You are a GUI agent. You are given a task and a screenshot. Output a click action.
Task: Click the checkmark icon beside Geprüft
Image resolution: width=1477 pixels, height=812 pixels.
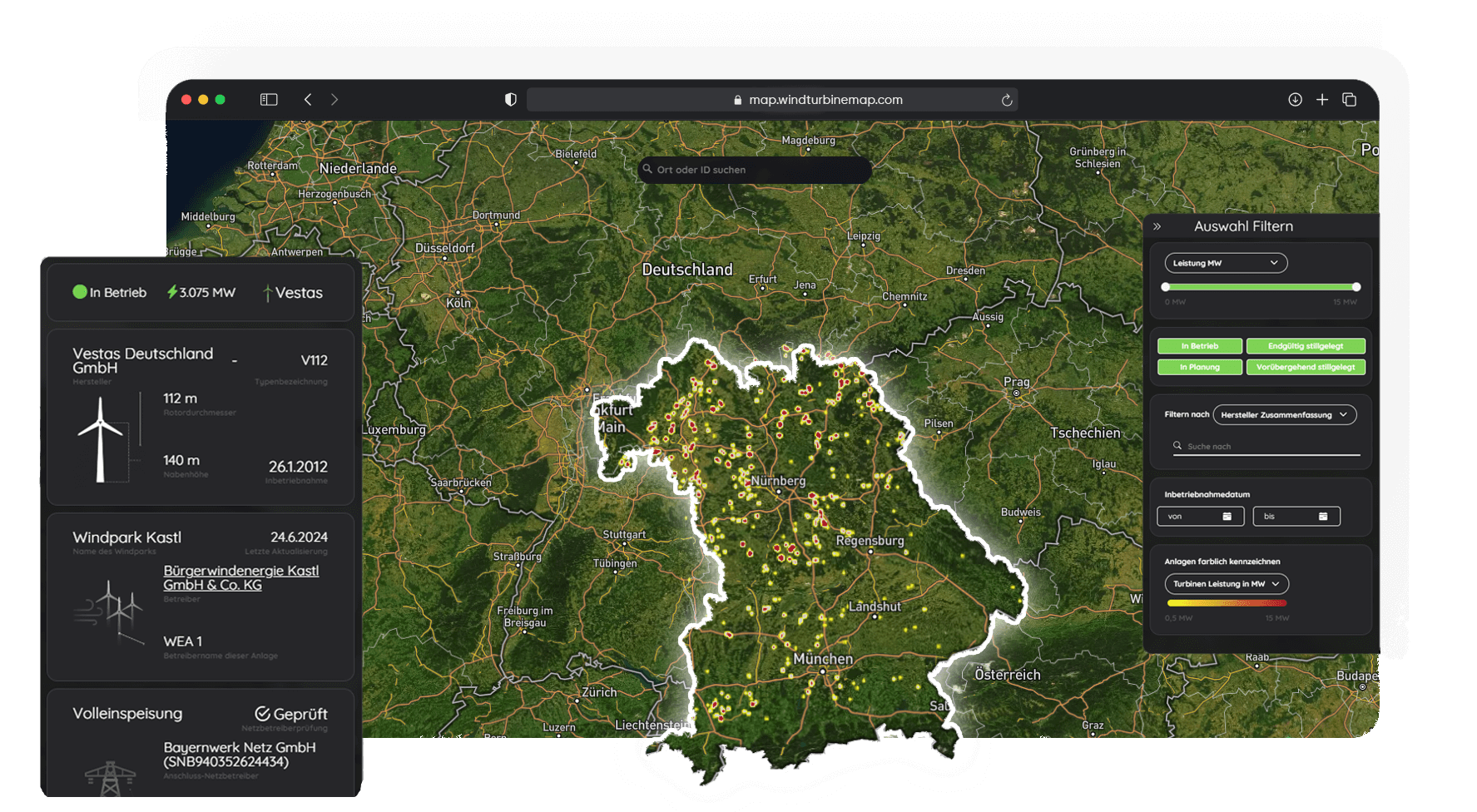(x=262, y=714)
